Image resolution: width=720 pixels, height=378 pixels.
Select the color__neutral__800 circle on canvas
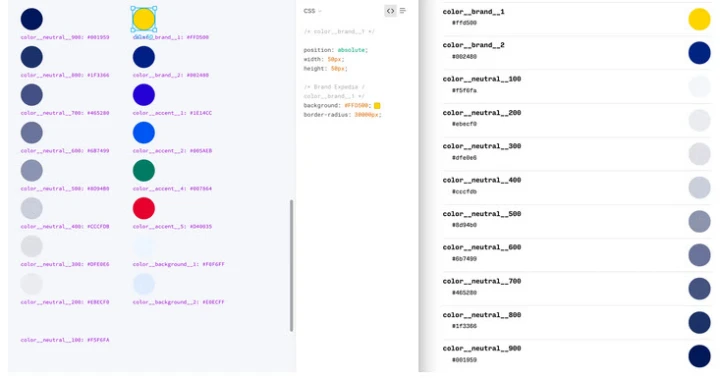click(32, 57)
